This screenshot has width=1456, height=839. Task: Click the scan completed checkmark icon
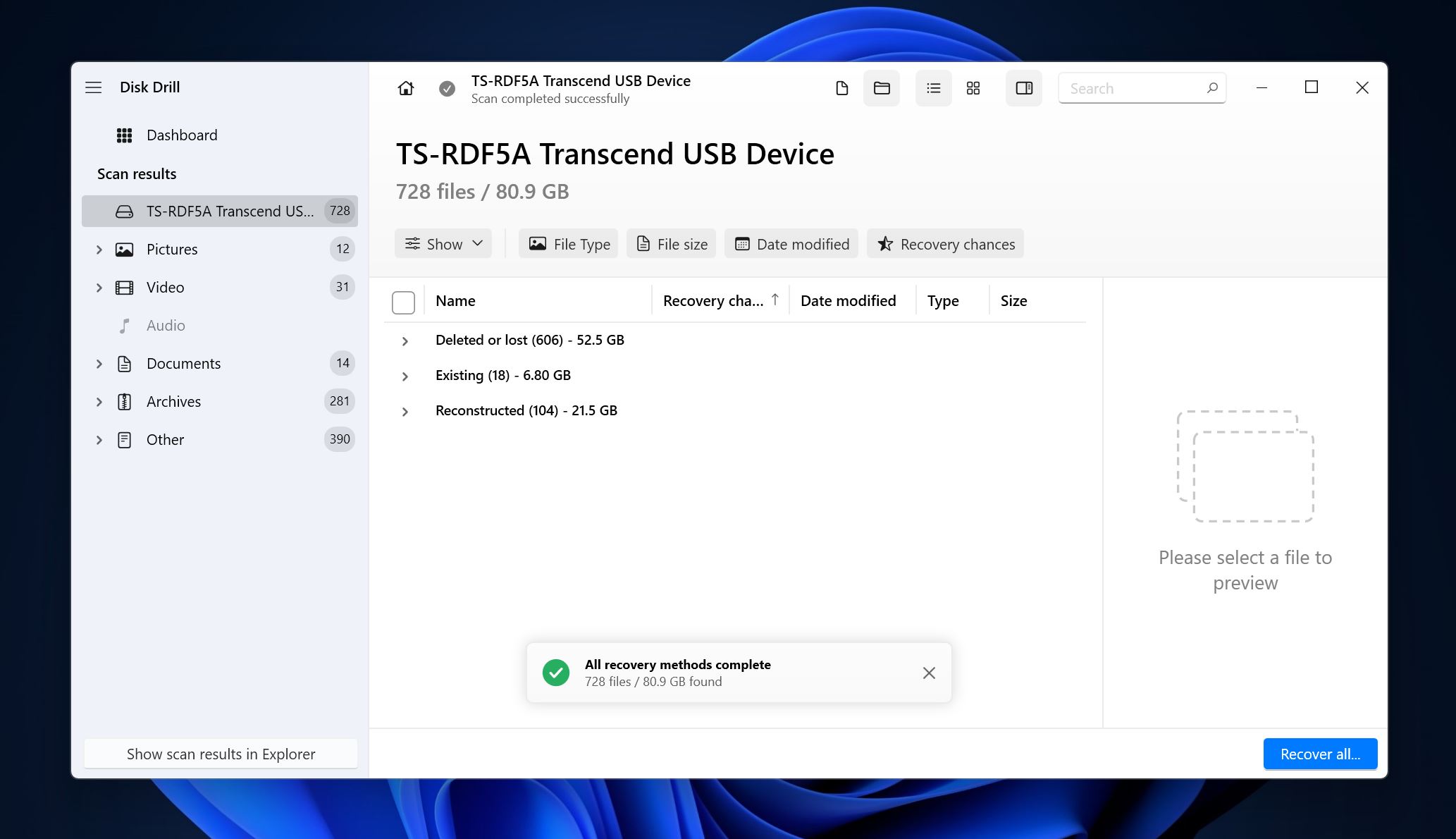click(x=447, y=87)
